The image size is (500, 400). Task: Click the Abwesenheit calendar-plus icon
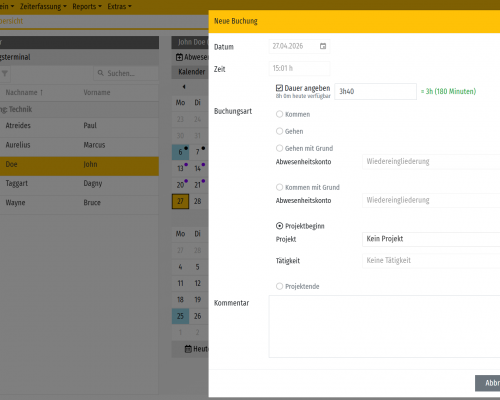[179, 57]
